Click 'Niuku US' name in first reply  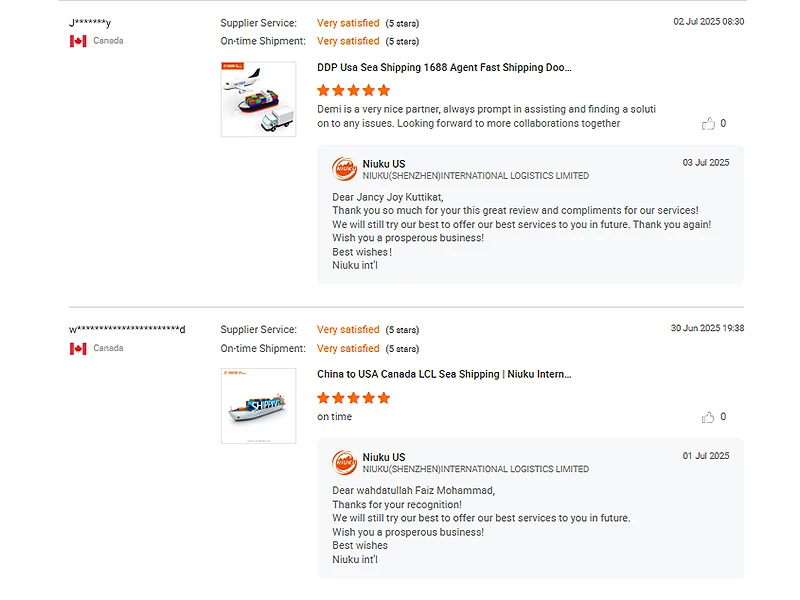point(384,163)
